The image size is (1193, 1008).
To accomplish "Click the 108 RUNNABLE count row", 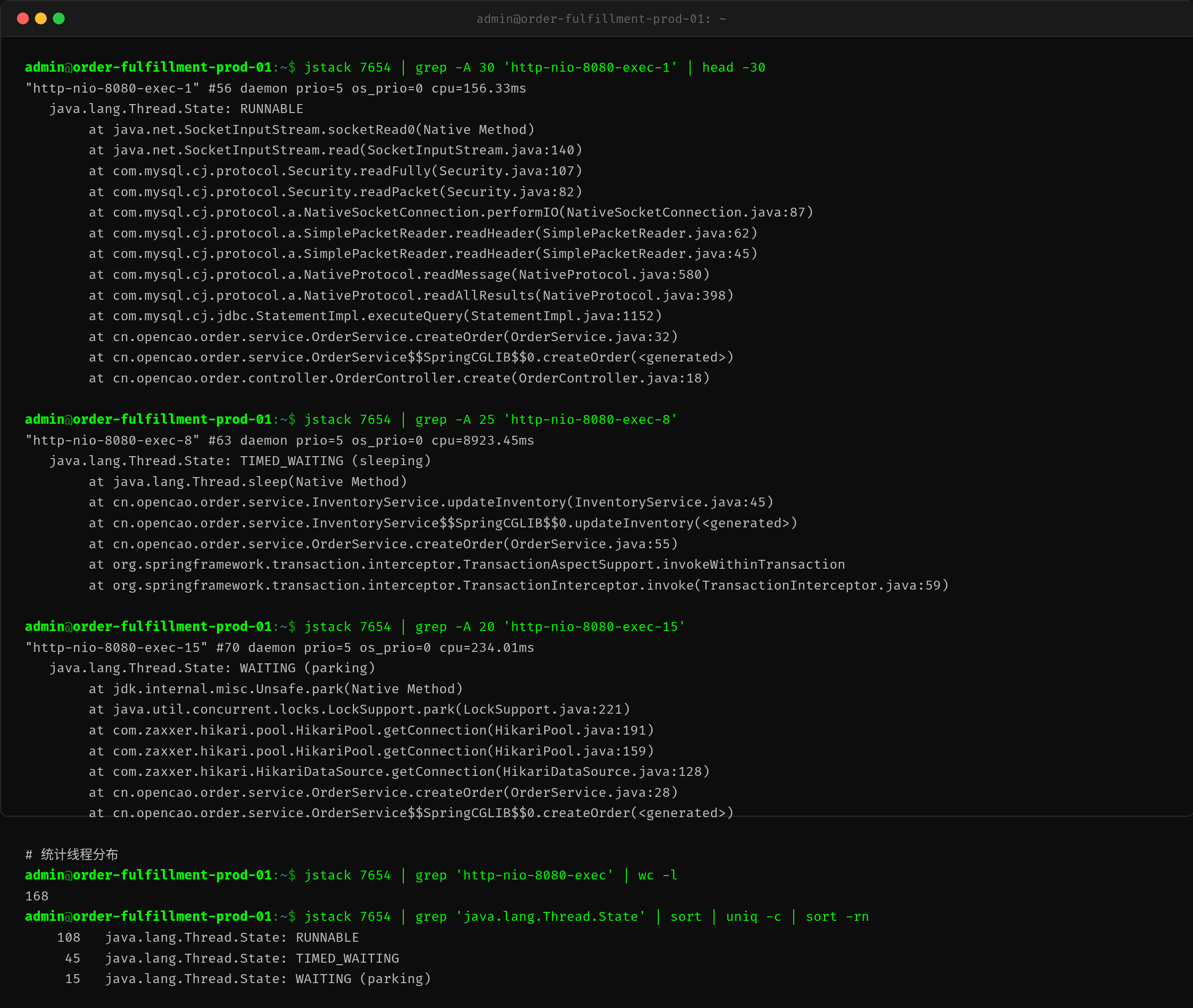I will (x=208, y=938).
